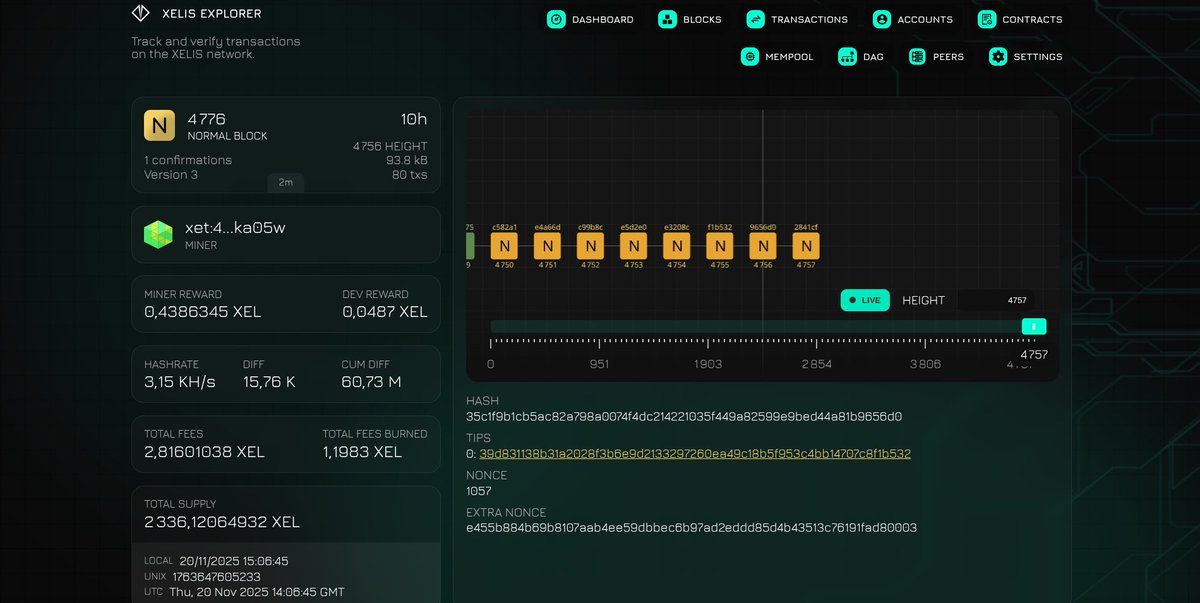Screen dimensions: 1200x603
Task: Click the miner address xet:4...ka05w
Action: pyautogui.click(x=235, y=228)
